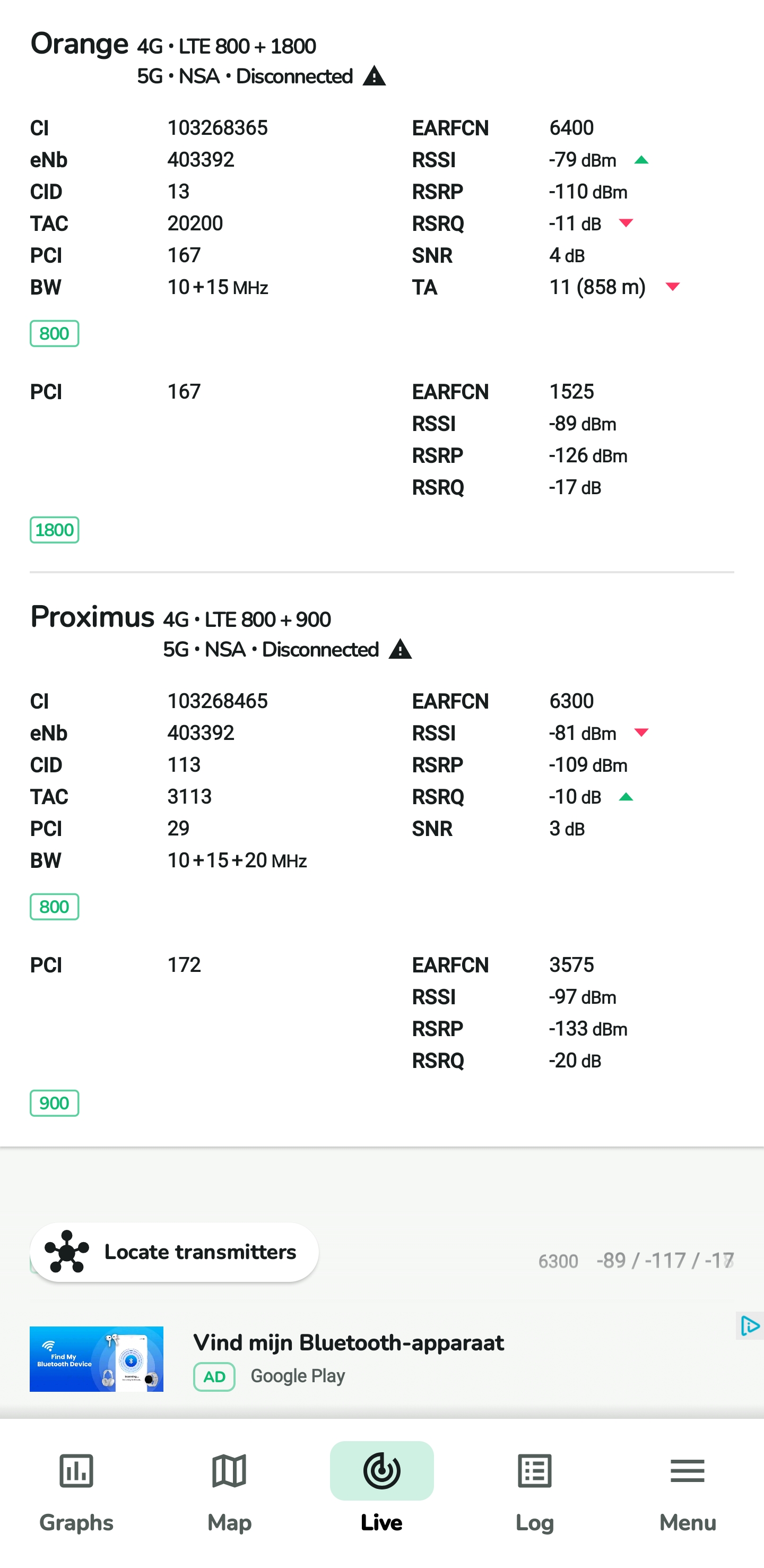Select the Live radar icon
The image size is (764, 1568).
pyautogui.click(x=382, y=1471)
